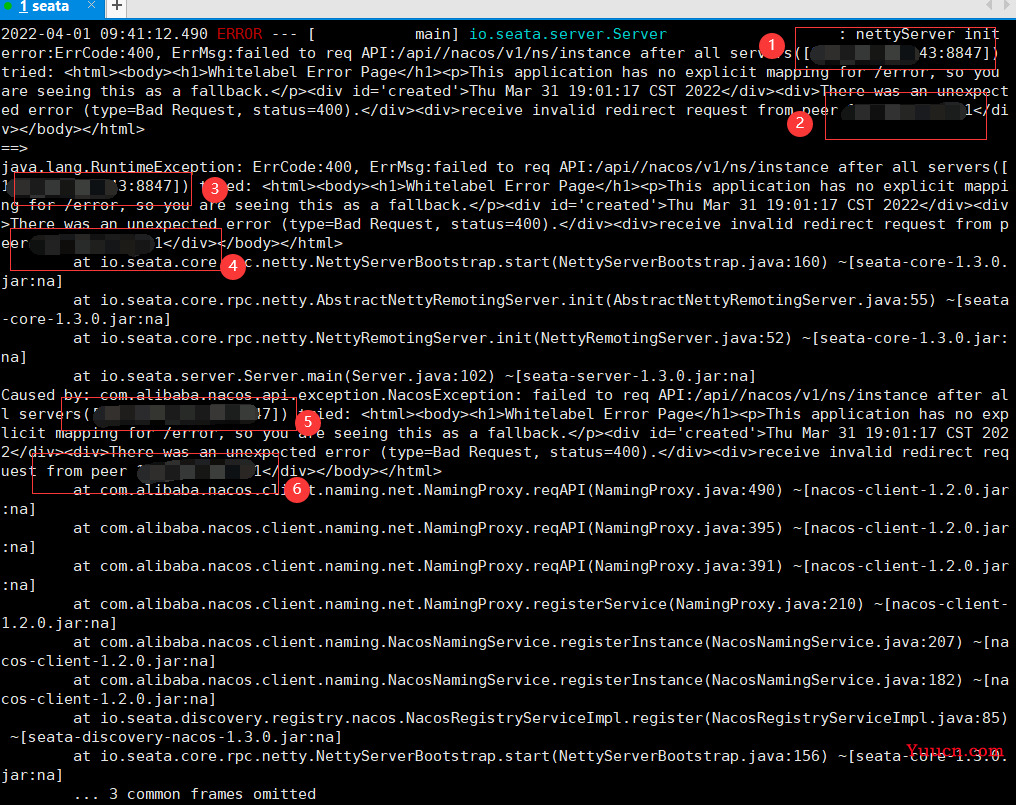The image size is (1016, 805).
Task: Close the seata session tab
Action: [x=91, y=7]
